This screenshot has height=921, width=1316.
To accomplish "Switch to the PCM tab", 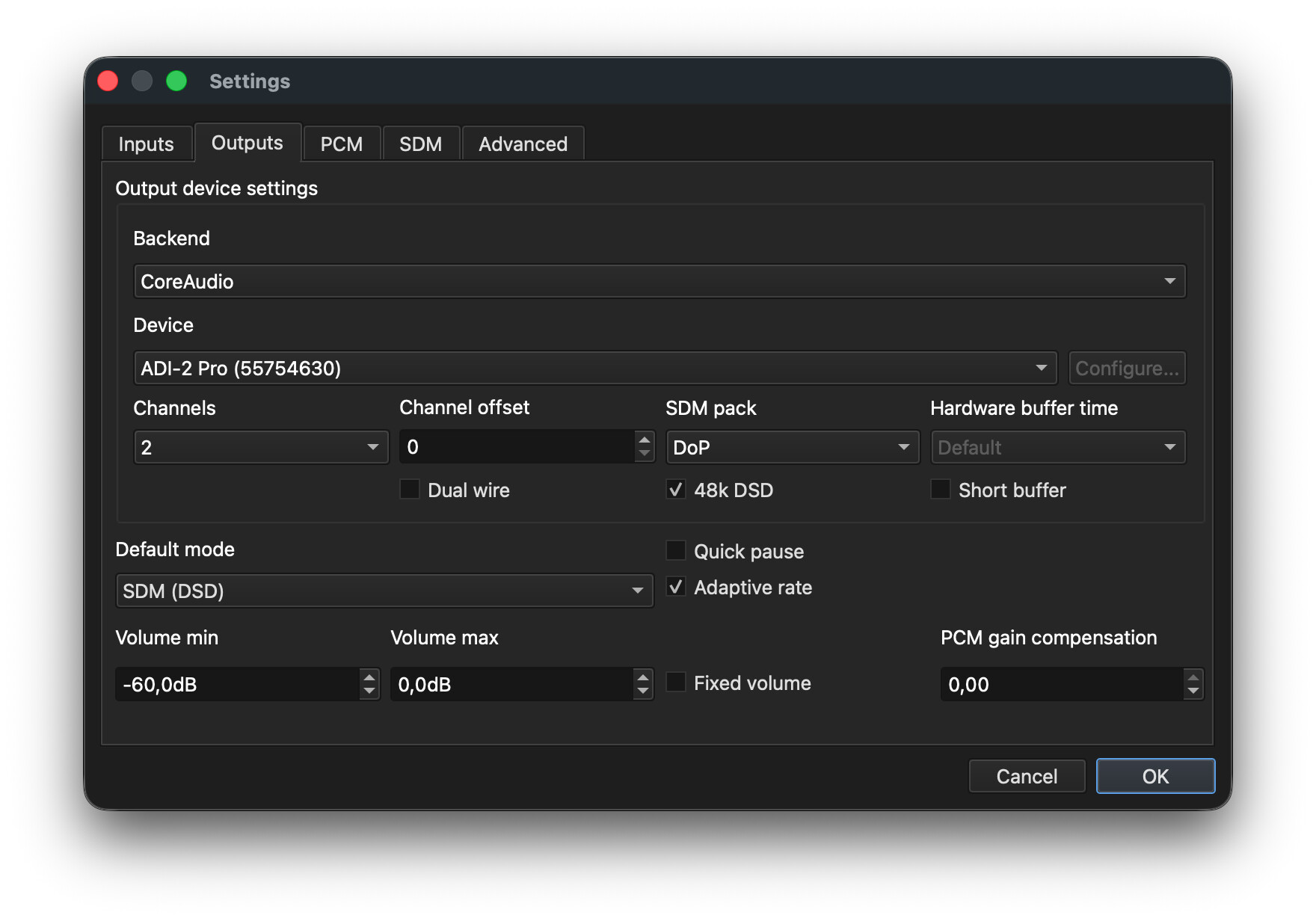I will pos(341,144).
